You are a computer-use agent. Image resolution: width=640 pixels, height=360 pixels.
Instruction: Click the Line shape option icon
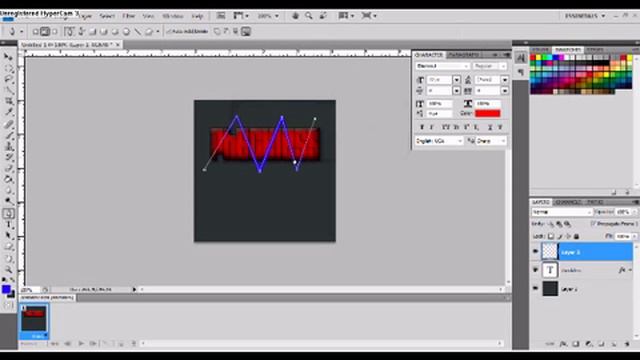[138, 31]
